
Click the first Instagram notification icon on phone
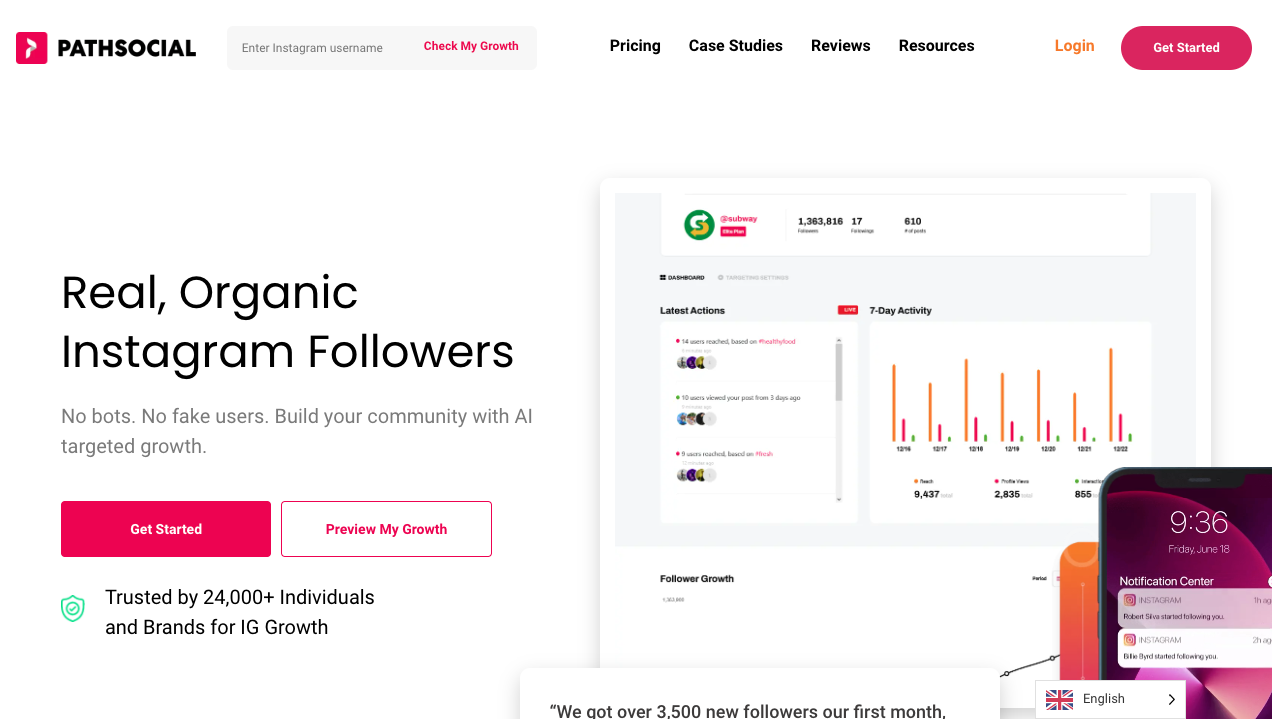pos(1130,600)
